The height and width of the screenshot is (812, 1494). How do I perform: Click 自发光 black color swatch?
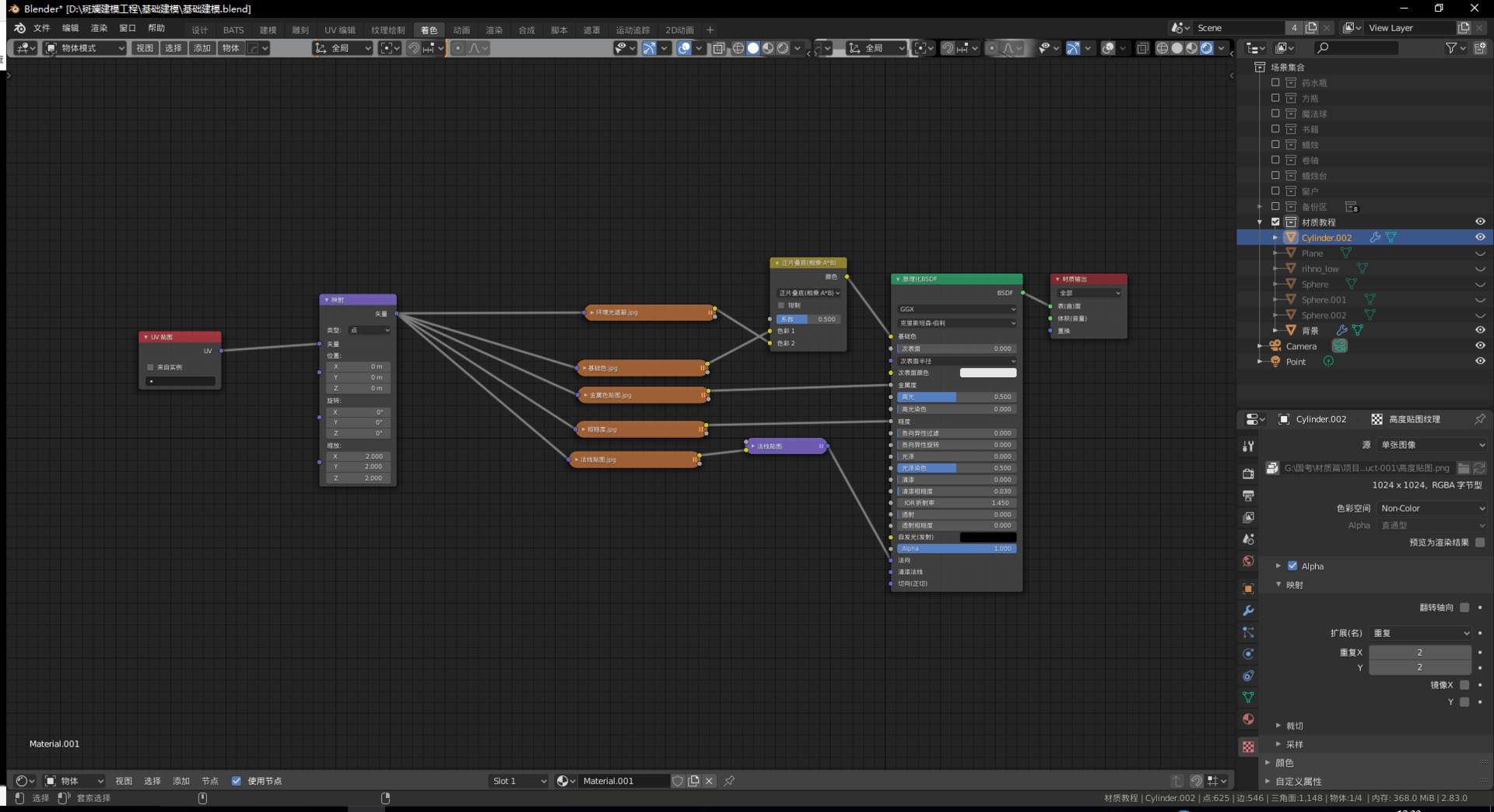pos(987,537)
